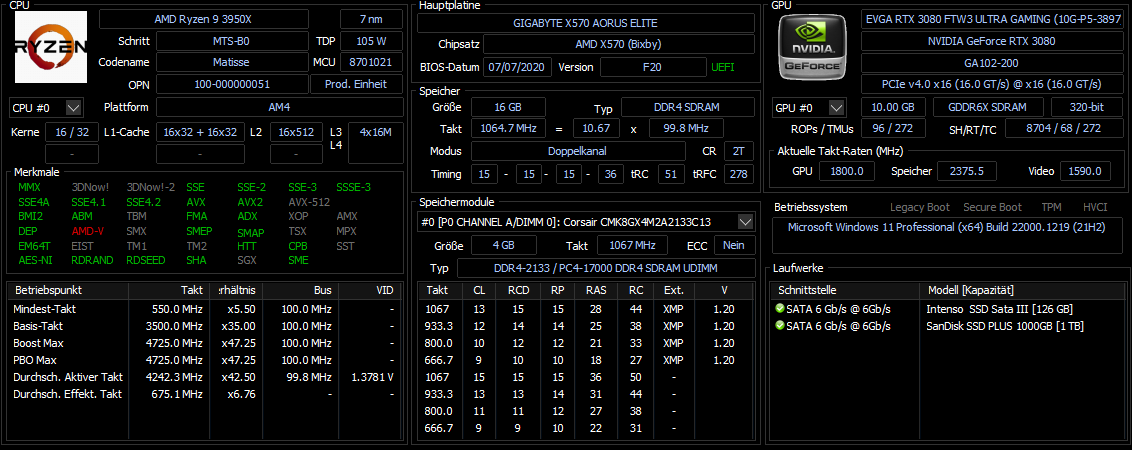Click the GA102-200 GPU chip field

click(x=991, y=63)
